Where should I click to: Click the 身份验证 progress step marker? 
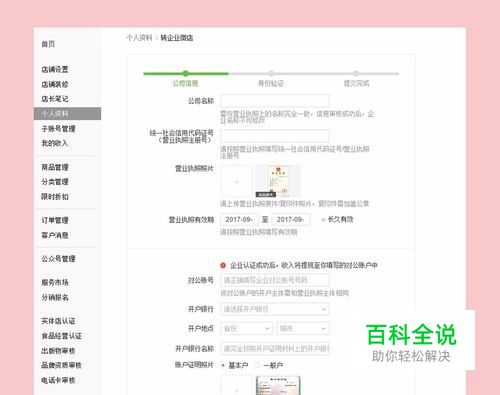coord(271,74)
